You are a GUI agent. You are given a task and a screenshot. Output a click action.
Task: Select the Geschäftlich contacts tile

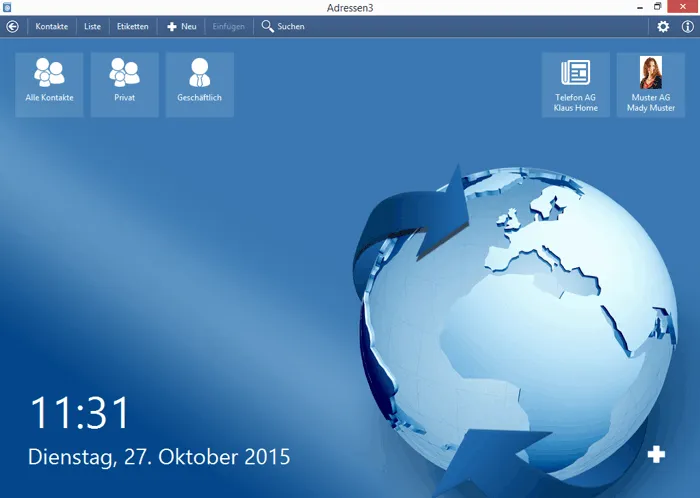pyautogui.click(x=200, y=84)
